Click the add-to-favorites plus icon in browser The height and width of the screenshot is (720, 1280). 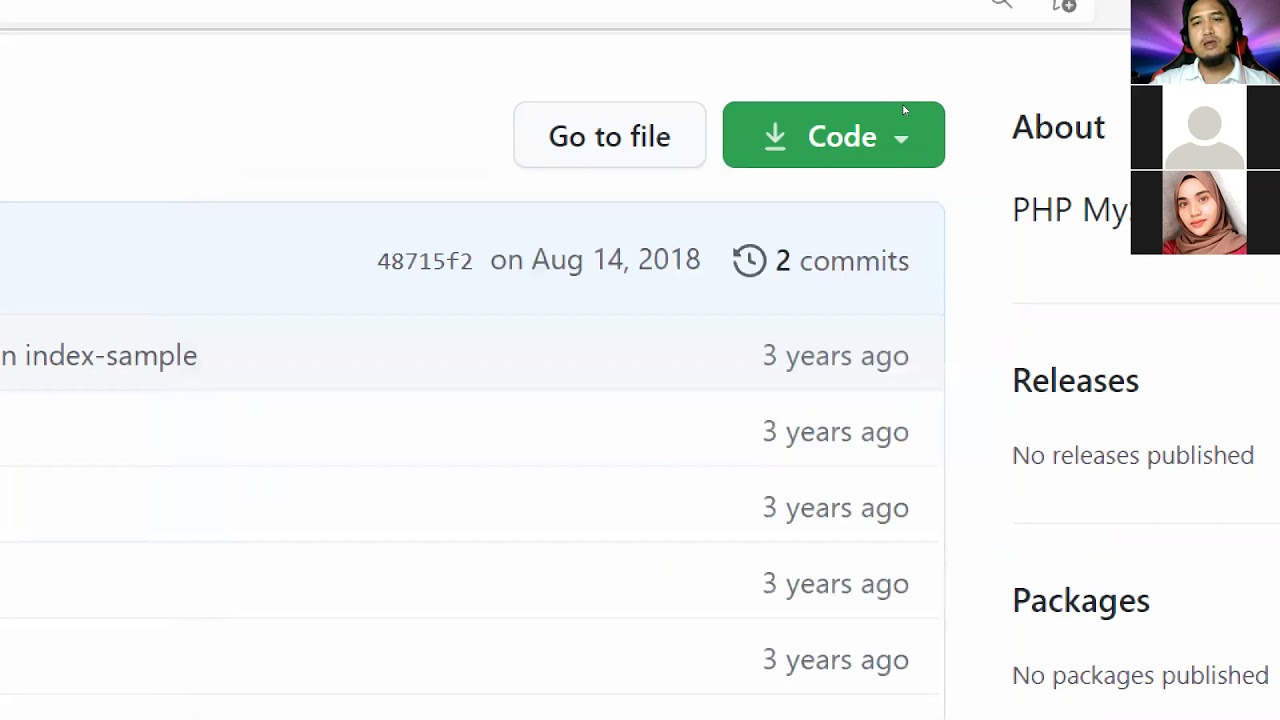tap(1064, 5)
